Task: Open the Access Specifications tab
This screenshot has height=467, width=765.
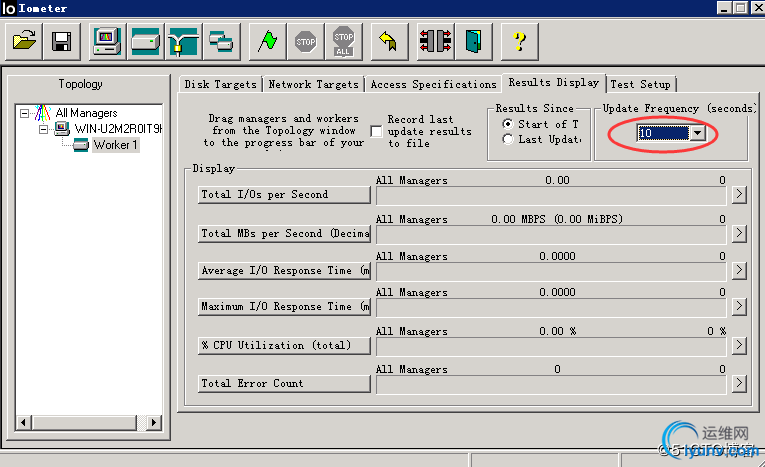Action: (433, 84)
